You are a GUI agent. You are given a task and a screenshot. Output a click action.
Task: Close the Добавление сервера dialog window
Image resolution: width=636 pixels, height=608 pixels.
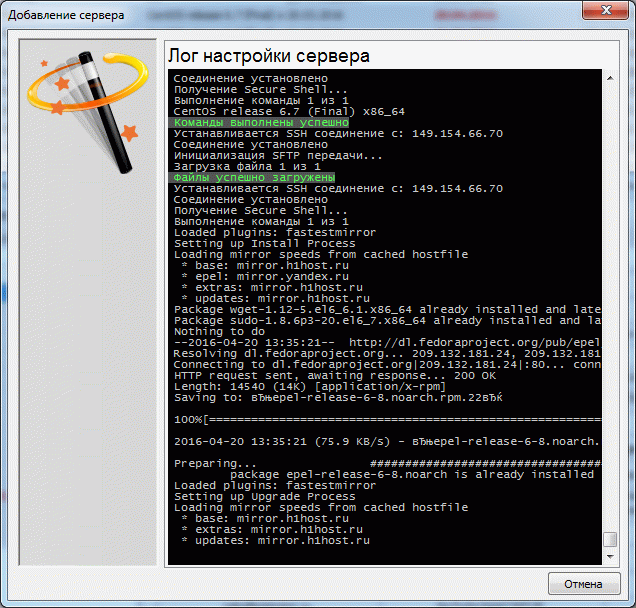[x=606, y=10]
